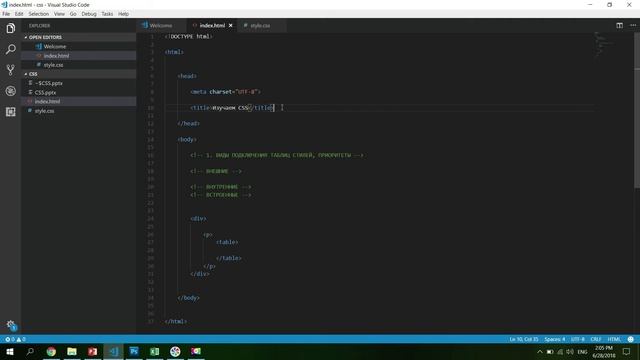Open the Selection menu
Viewport: 640px width, 360px height.
[x=39, y=14]
